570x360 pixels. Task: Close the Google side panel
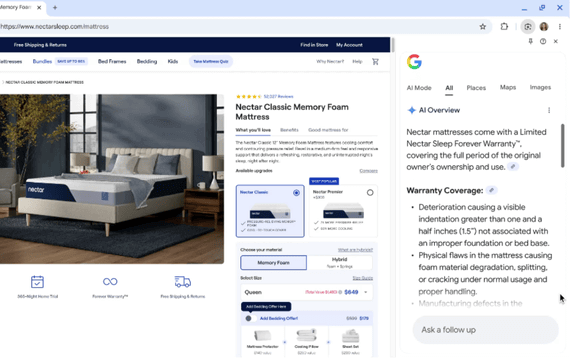[555, 41]
